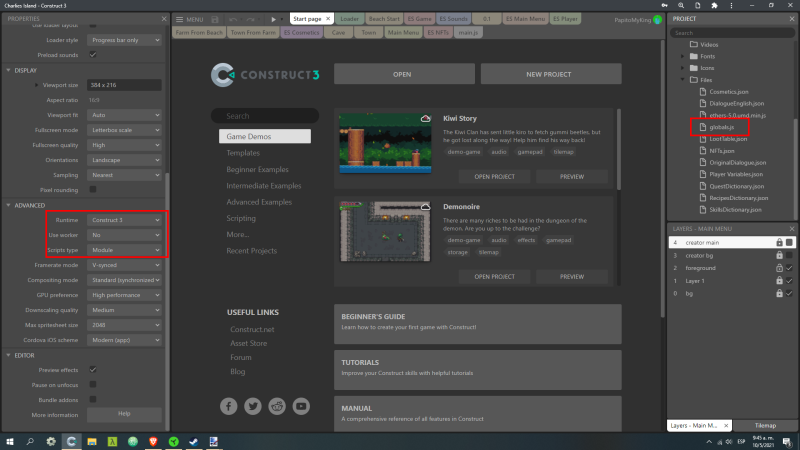Viewport: 800px width, 450px height.
Task: Click the Videos folder icon
Action: point(694,44)
